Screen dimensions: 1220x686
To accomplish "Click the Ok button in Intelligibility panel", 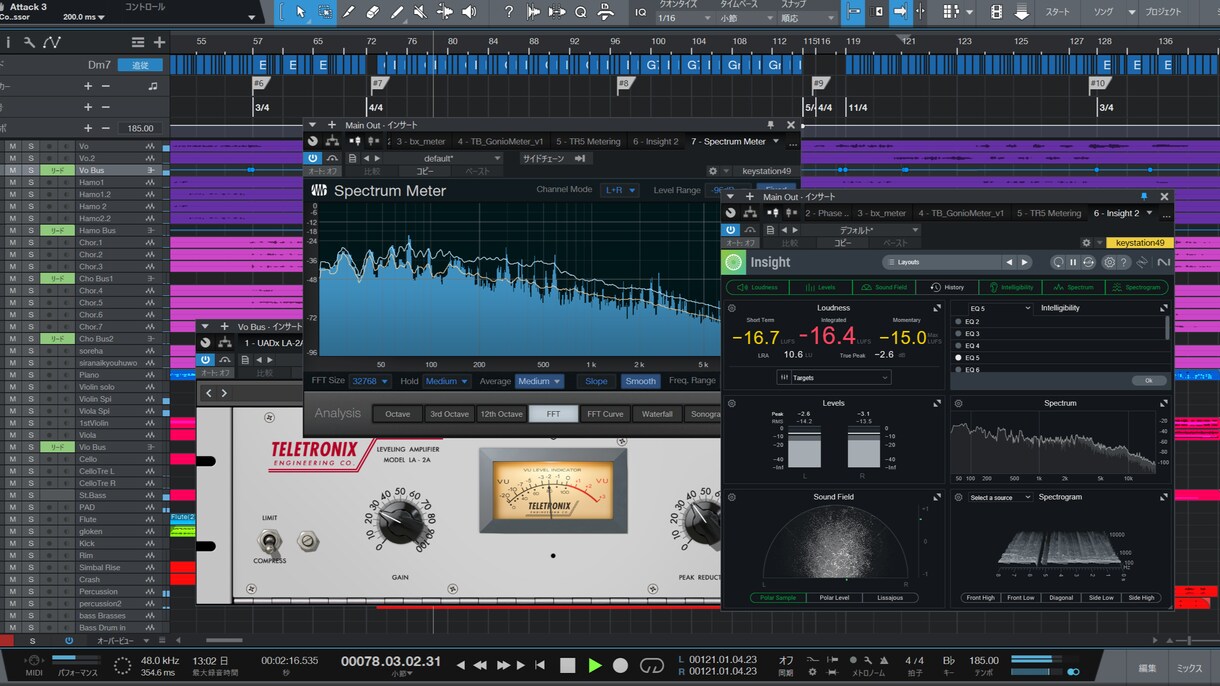I will [x=1148, y=380].
